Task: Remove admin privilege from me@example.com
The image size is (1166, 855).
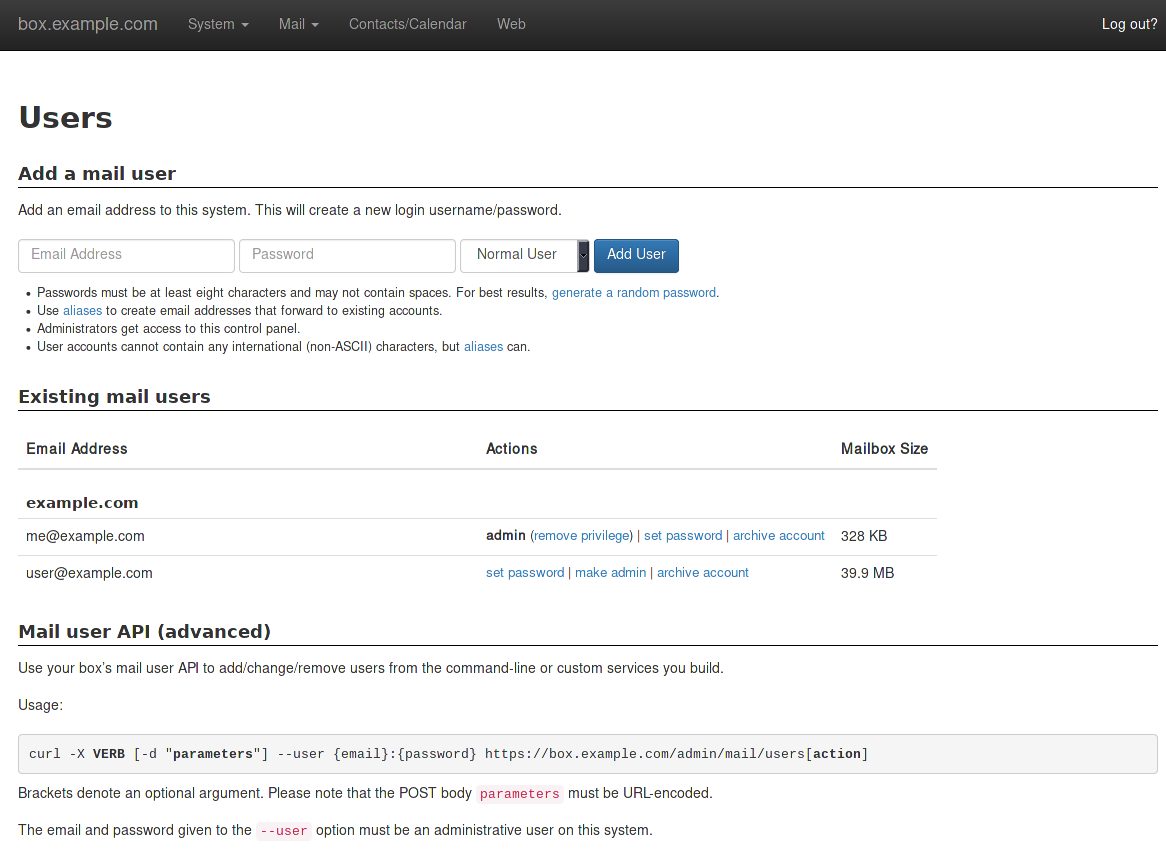Action: (x=581, y=535)
